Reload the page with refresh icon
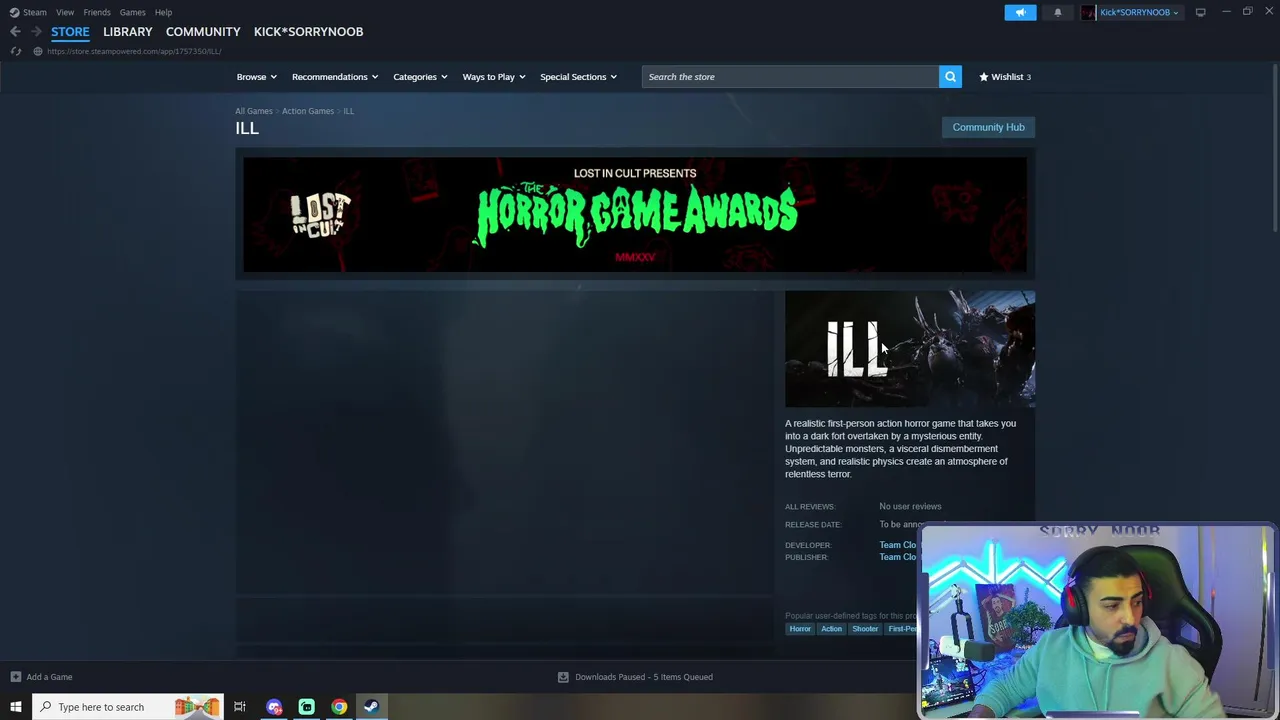Image resolution: width=1280 pixels, height=720 pixels. click(15, 51)
